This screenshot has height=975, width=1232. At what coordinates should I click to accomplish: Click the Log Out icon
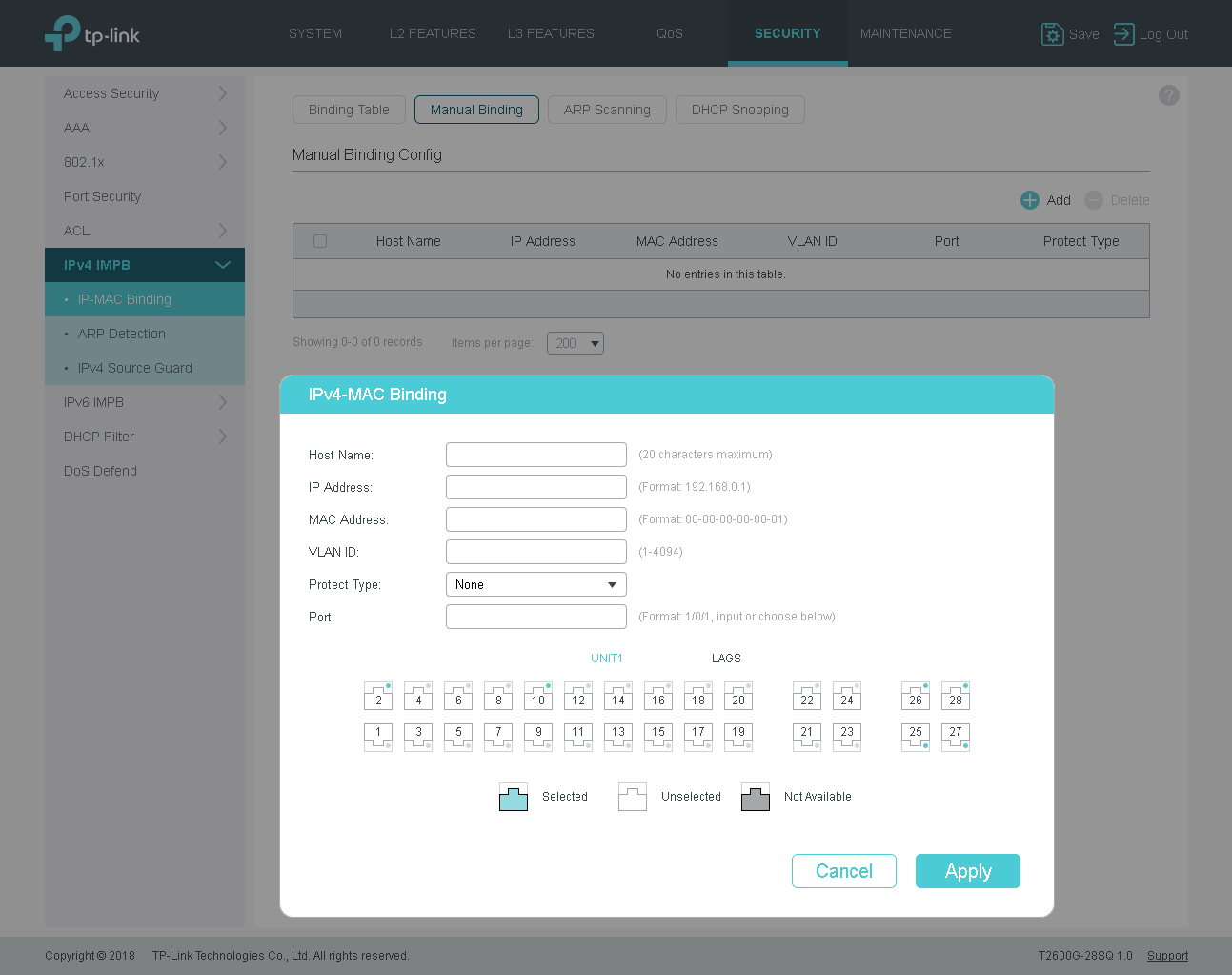1123,34
